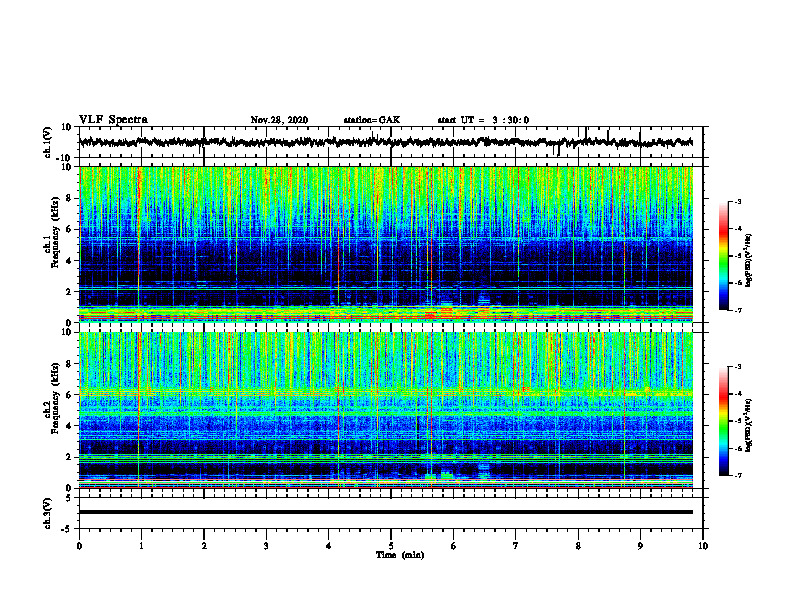Select the "VLF Spectra" title text
This screenshot has width=792, height=612.
tap(113, 120)
